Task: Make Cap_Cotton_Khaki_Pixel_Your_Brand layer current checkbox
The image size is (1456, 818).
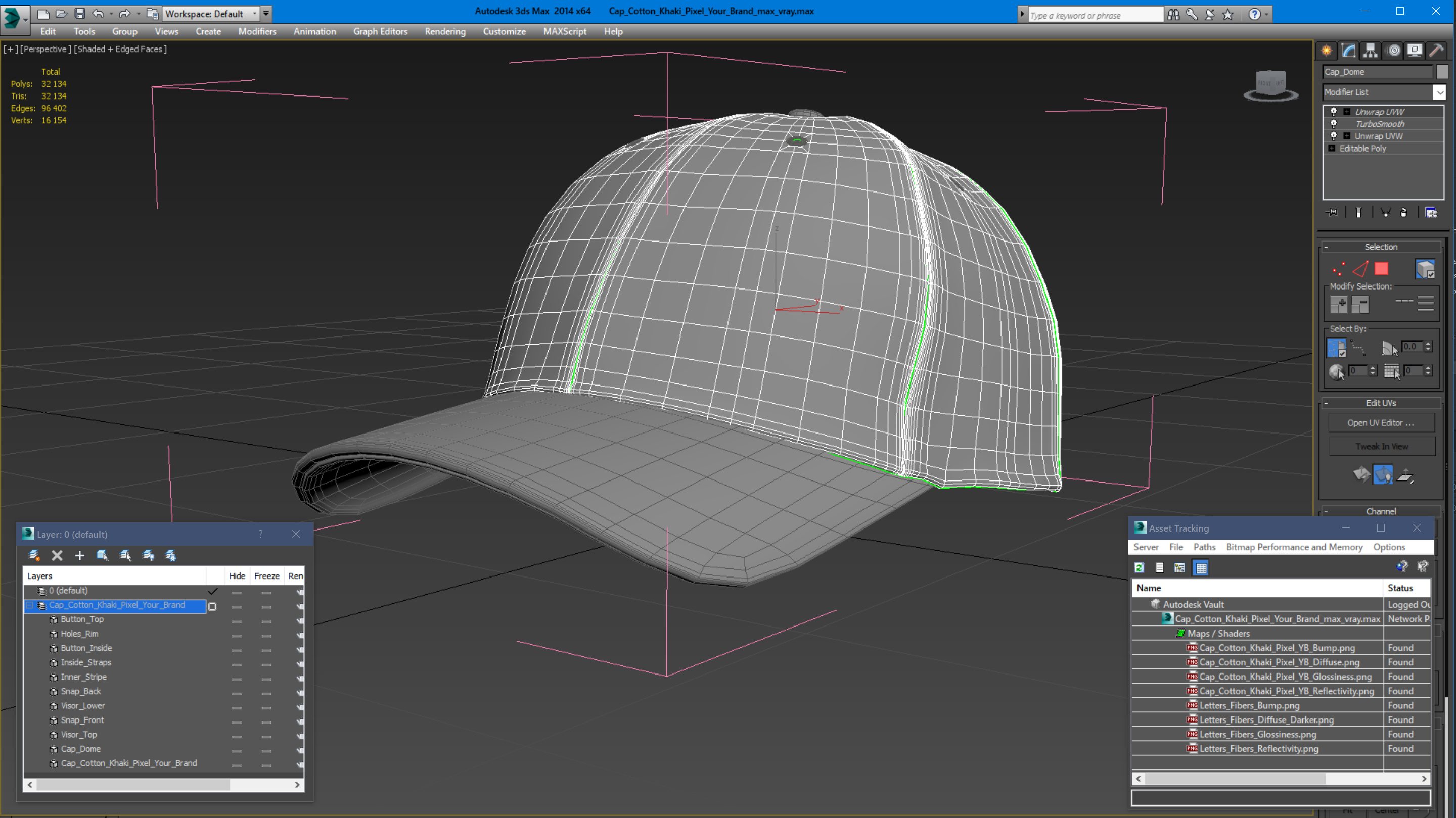Action: pos(212,606)
